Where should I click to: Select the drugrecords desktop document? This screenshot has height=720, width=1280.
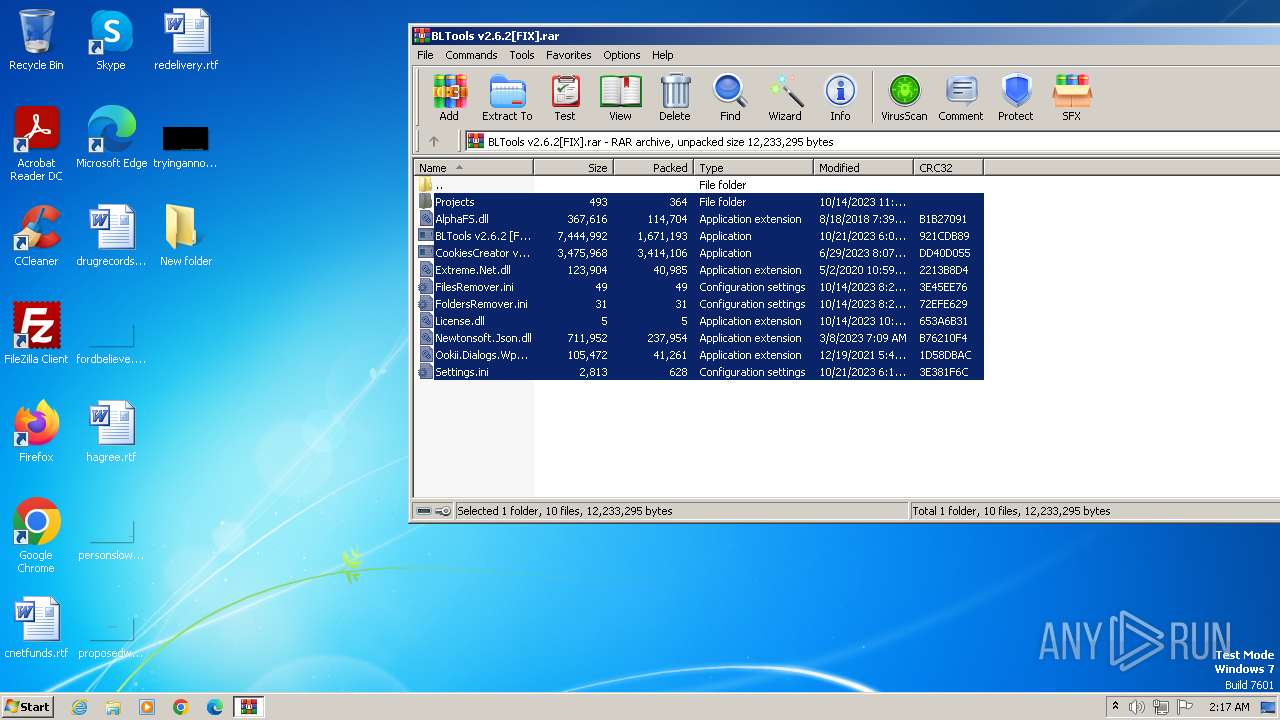pos(111,236)
